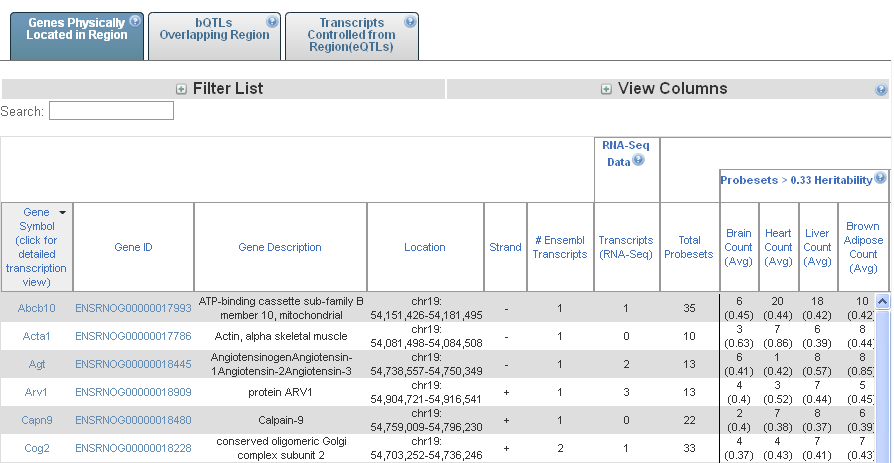Open Transcripts Controlled from Region(eQTLs) tab
This screenshot has width=894, height=463.
[x=352, y=36]
